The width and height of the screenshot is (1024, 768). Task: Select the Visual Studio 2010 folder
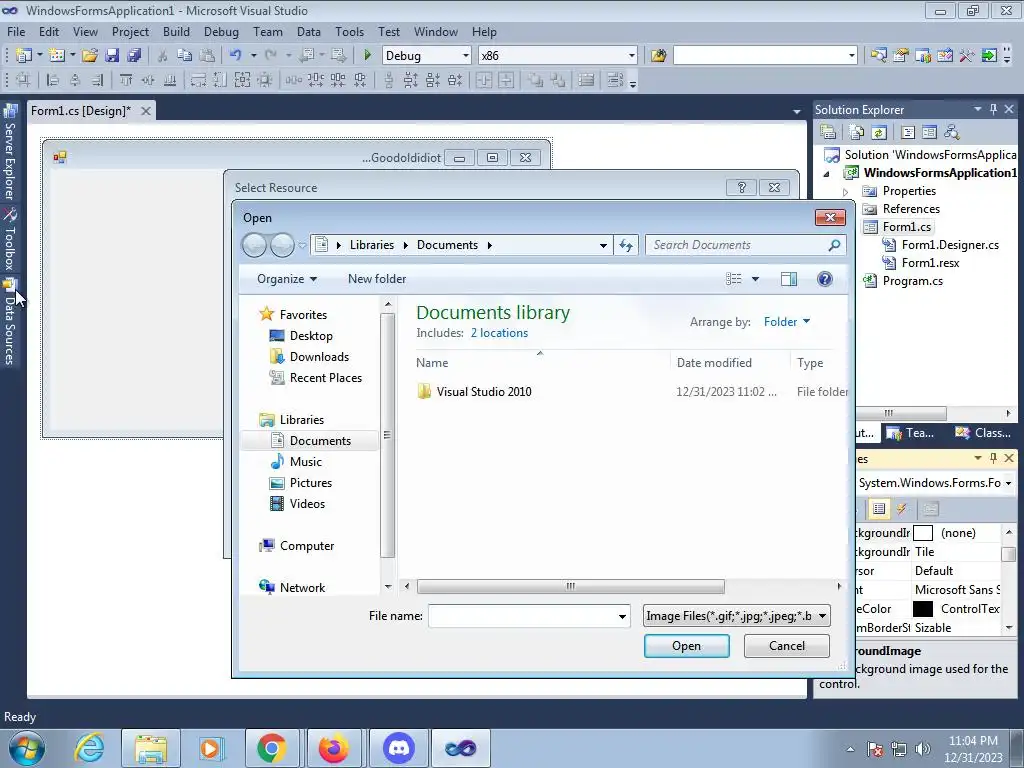[484, 392]
